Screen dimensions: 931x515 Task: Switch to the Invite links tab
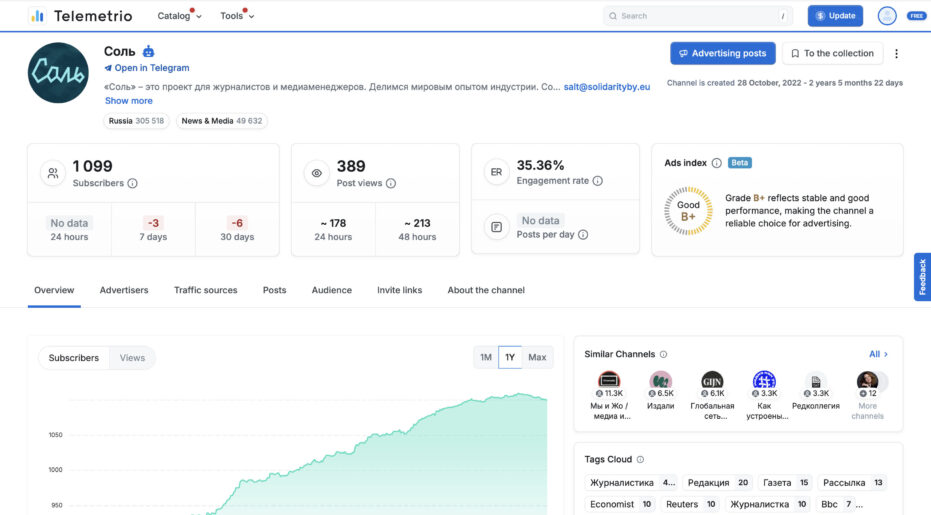[400, 290]
